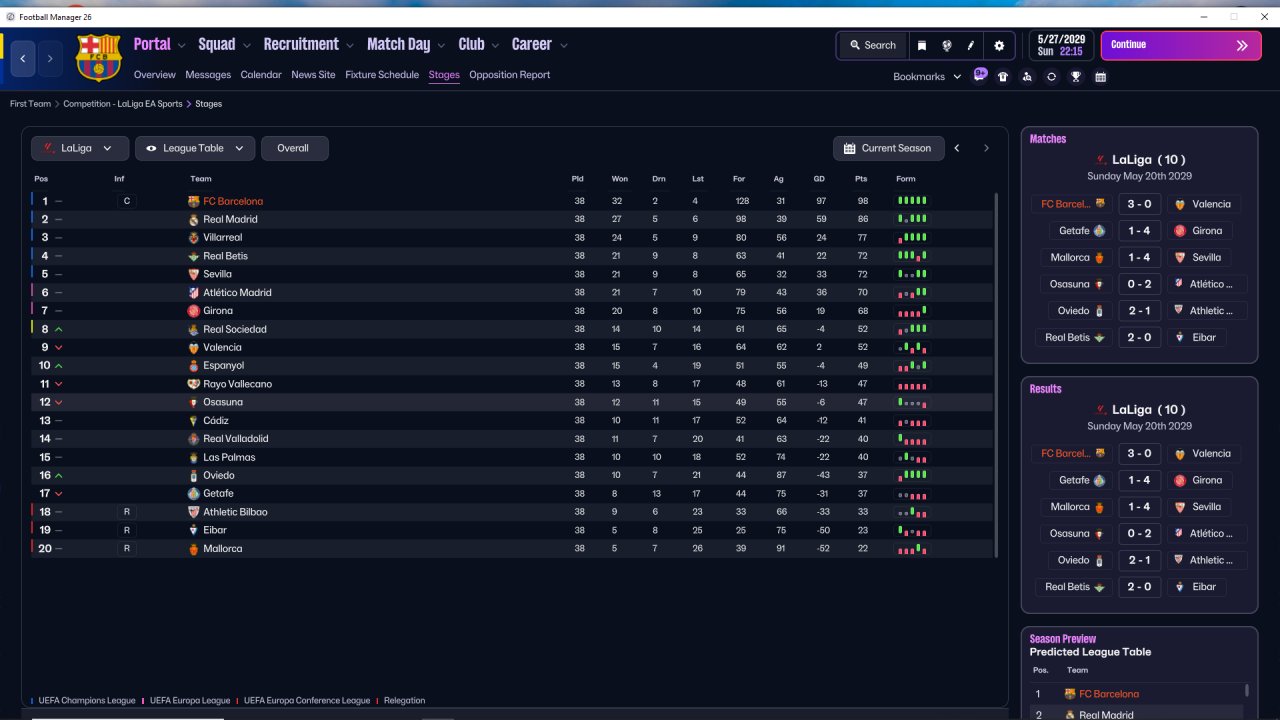The width and height of the screenshot is (1280, 720).
Task: Click the Continue button
Action: [1181, 45]
